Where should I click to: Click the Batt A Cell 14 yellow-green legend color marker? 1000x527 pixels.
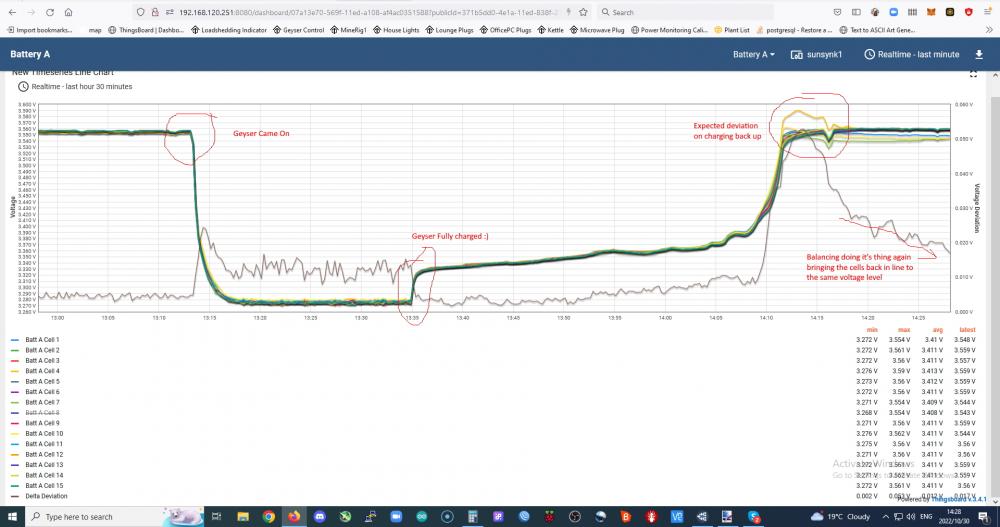pos(15,475)
